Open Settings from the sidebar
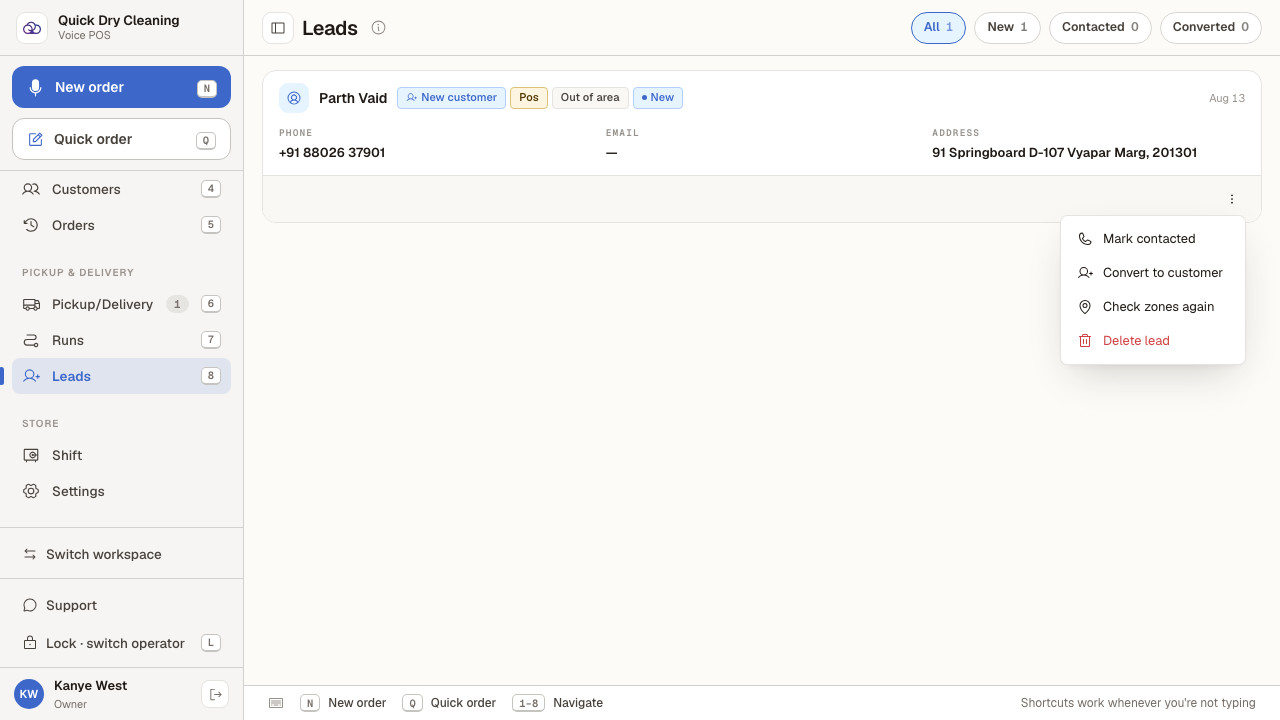This screenshot has width=1280, height=720. pos(121,491)
